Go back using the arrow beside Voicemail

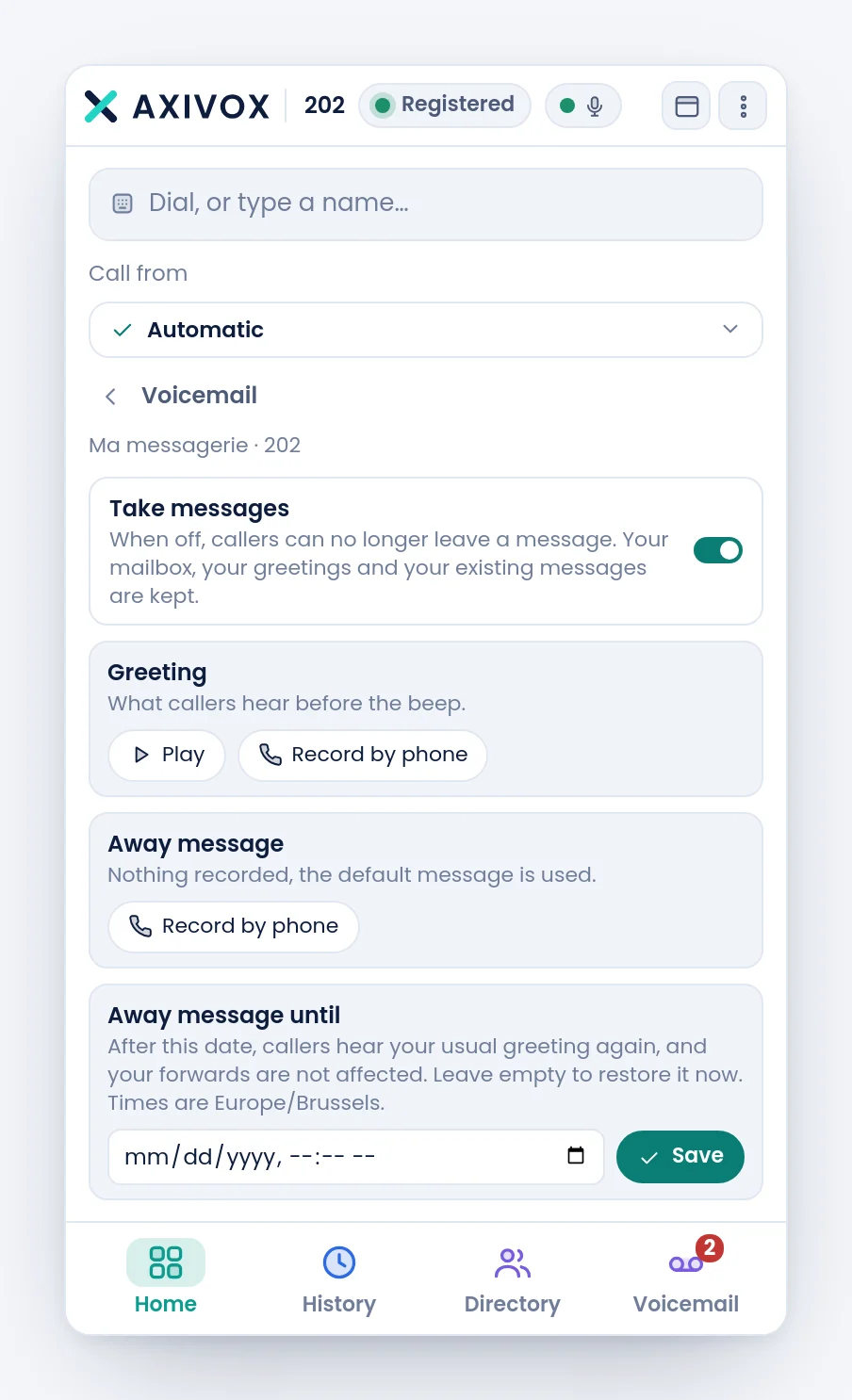(x=110, y=397)
